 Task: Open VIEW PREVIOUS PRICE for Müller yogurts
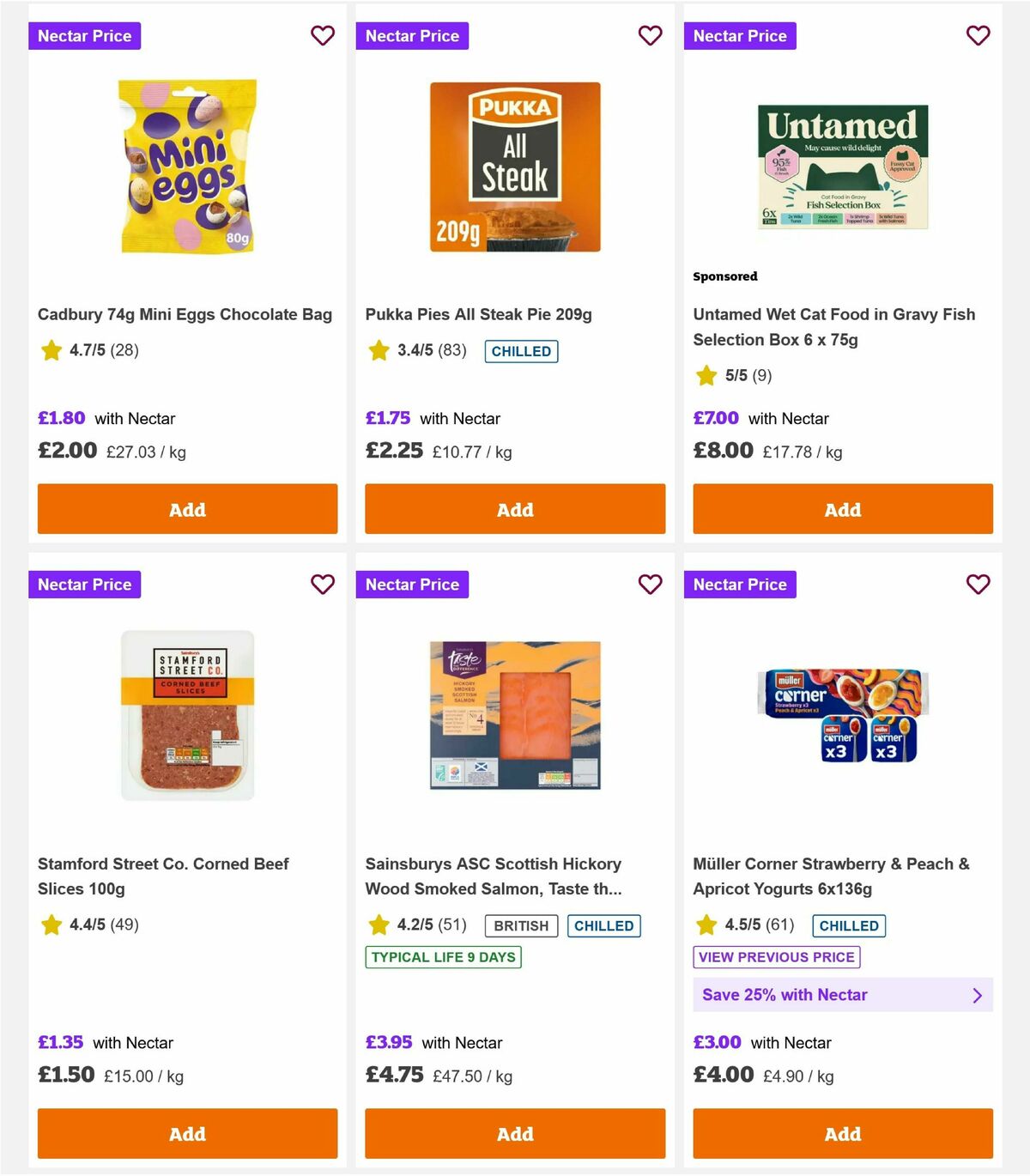point(776,957)
